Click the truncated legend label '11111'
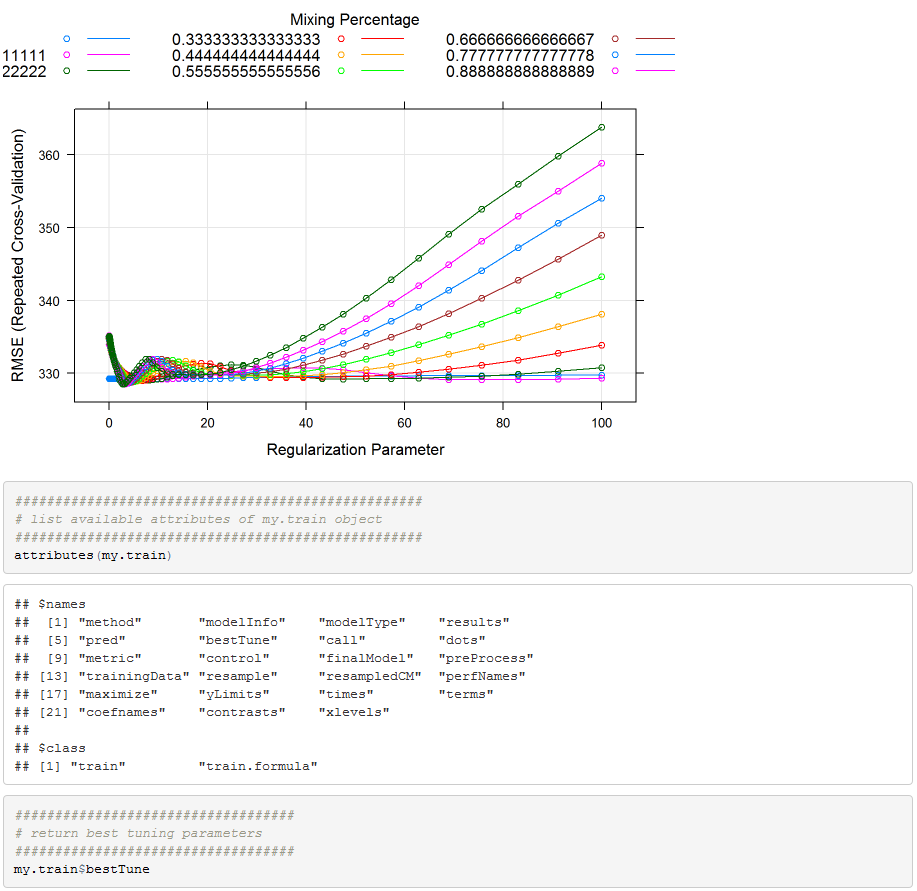Image resolution: width=917 pixels, height=891 pixels. [24, 56]
